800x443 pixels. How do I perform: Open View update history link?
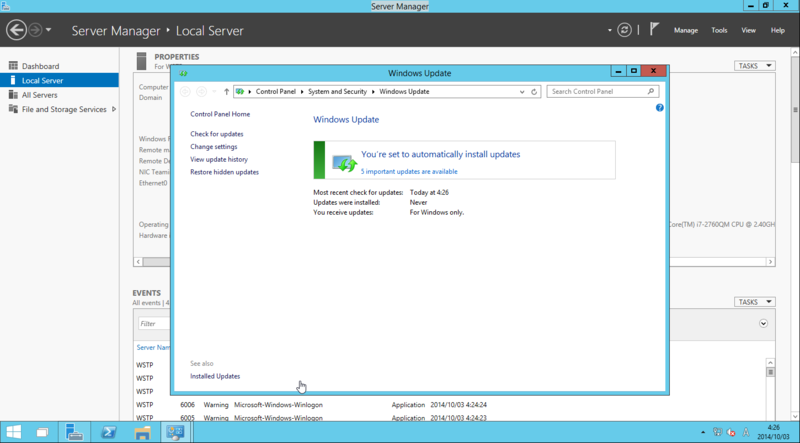219,160
